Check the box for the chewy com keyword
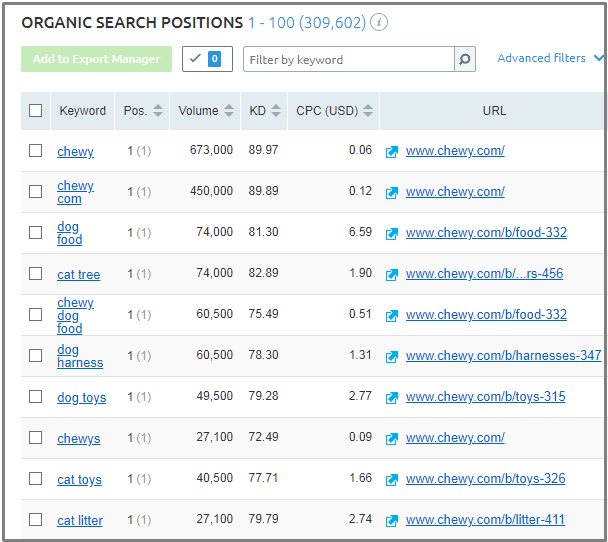 (35, 191)
